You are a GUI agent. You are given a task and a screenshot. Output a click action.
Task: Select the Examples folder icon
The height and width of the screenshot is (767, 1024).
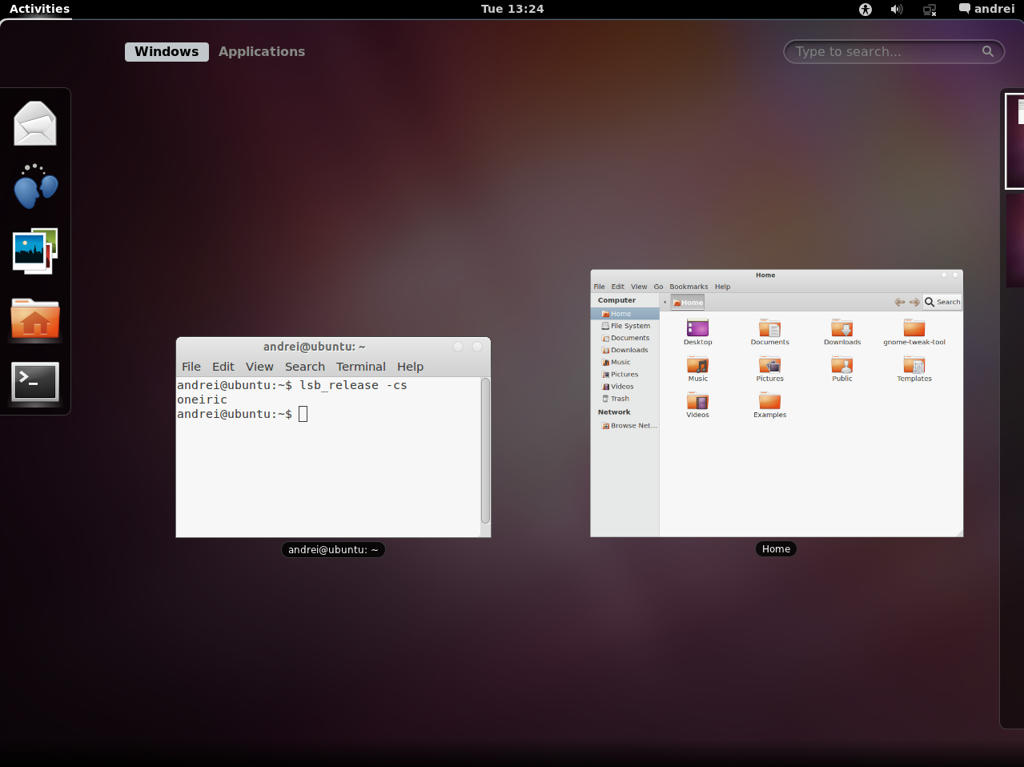point(769,404)
